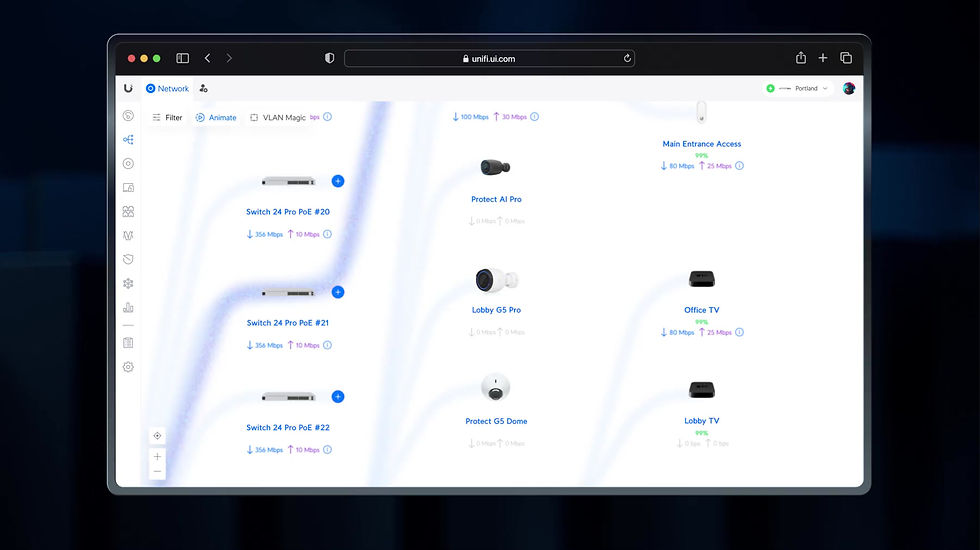The width and height of the screenshot is (980, 550).
Task: Open the integrations hexagon icon in the sidebar
Action: point(128,283)
